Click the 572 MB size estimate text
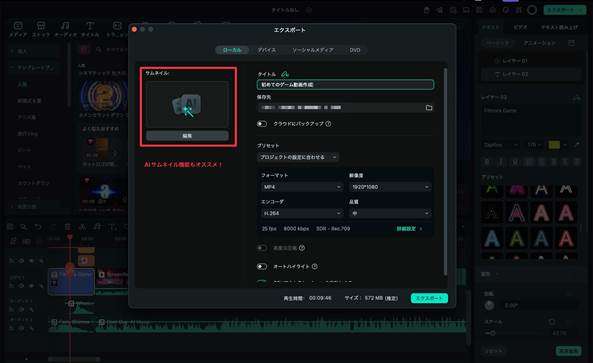The height and width of the screenshot is (363, 593). pos(381,298)
